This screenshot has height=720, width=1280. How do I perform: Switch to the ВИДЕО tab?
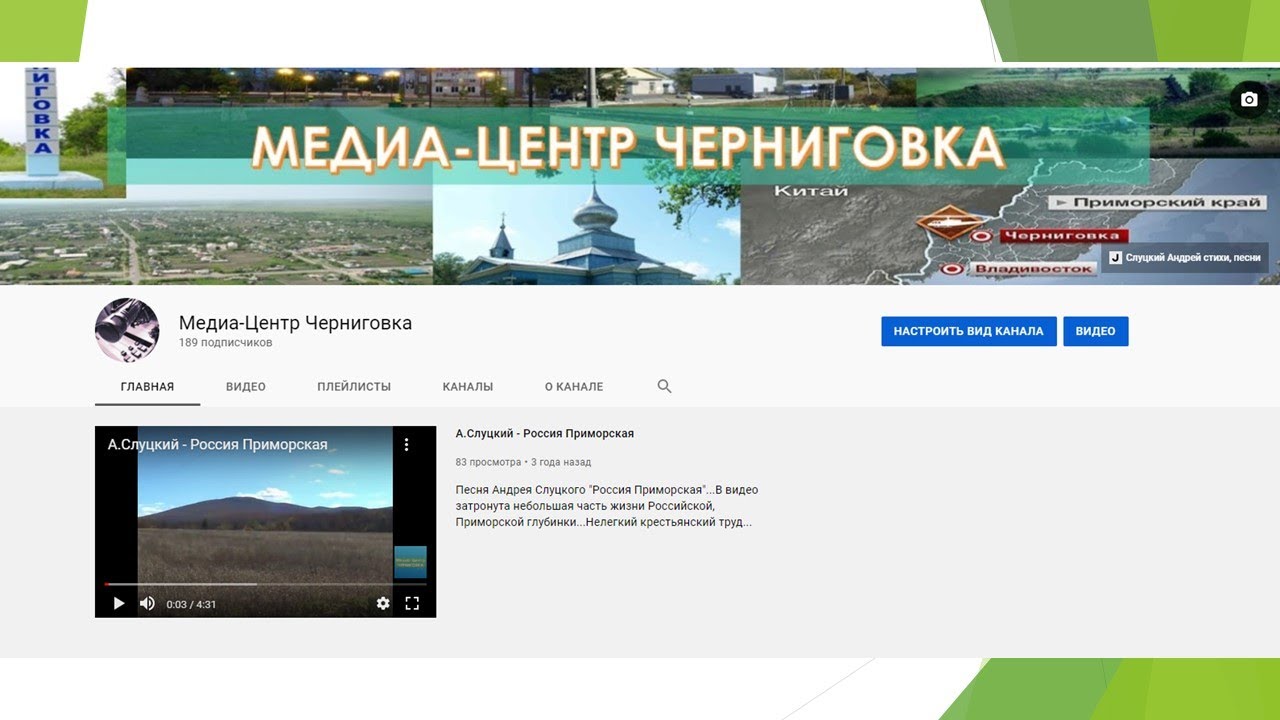point(246,386)
